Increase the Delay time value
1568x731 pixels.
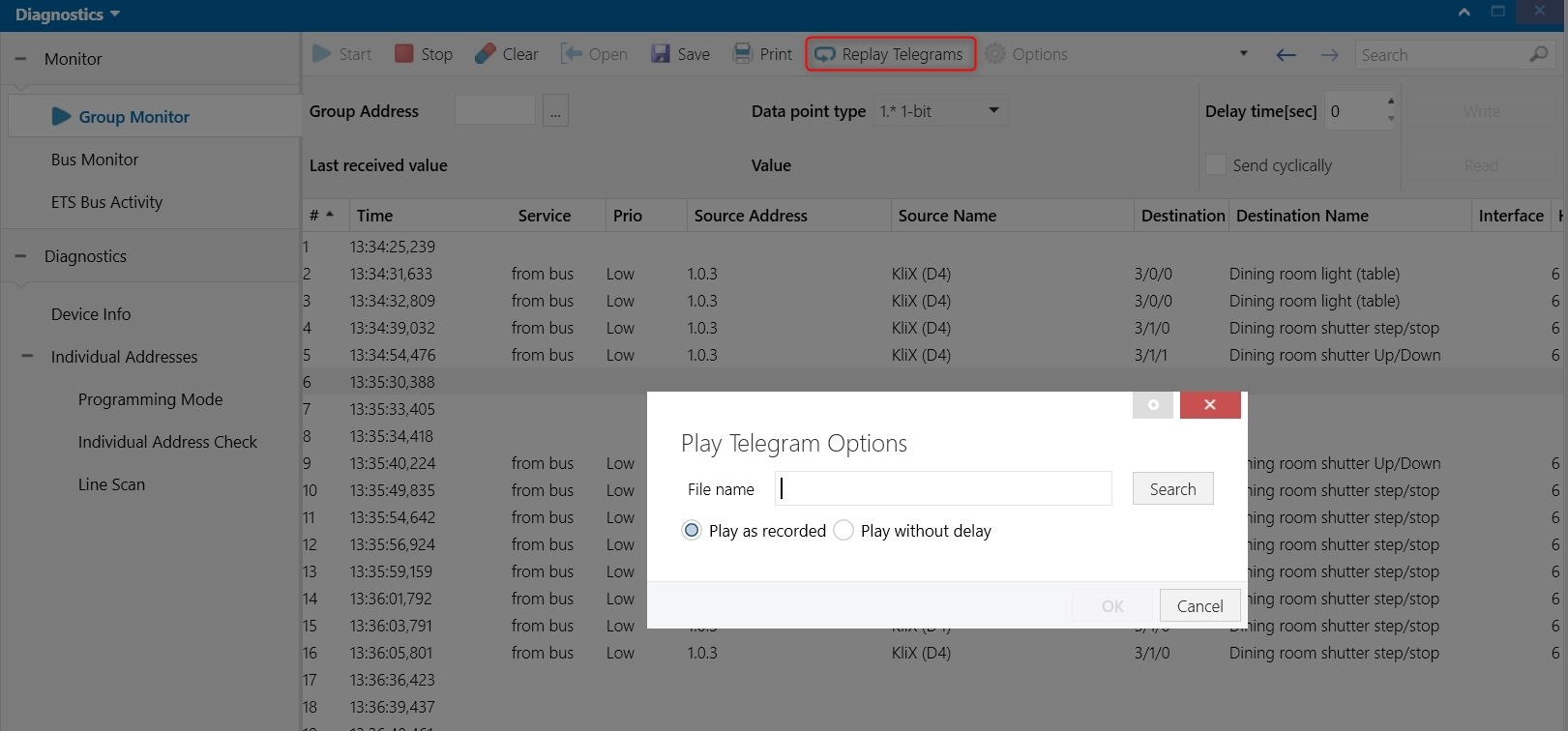click(1391, 101)
